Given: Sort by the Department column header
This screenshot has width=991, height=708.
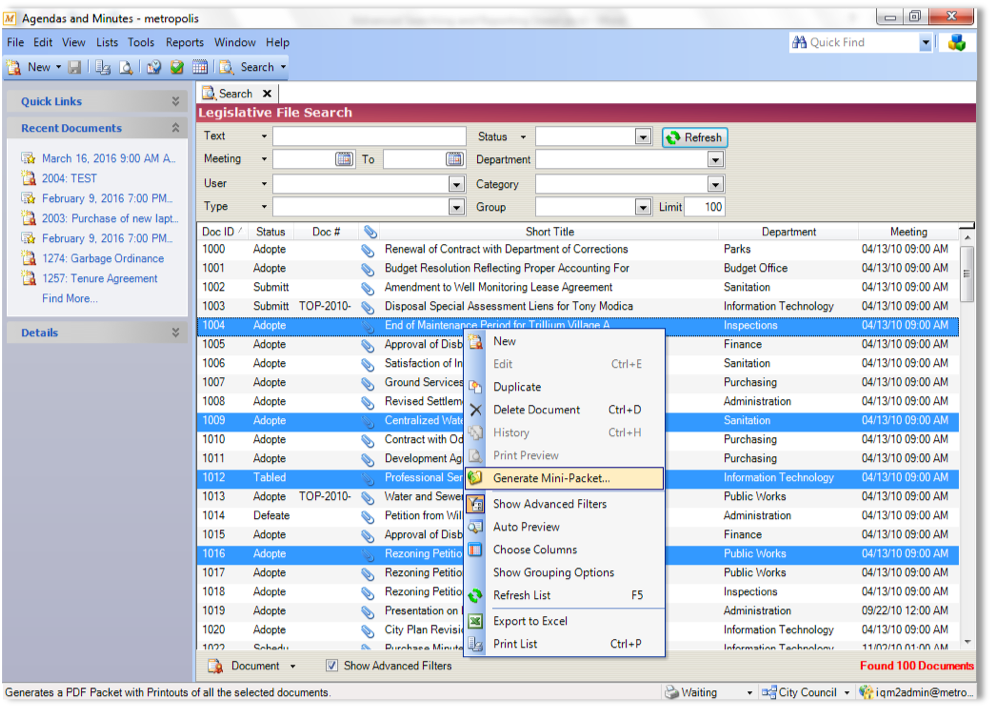Looking at the screenshot, I should pos(788,232).
